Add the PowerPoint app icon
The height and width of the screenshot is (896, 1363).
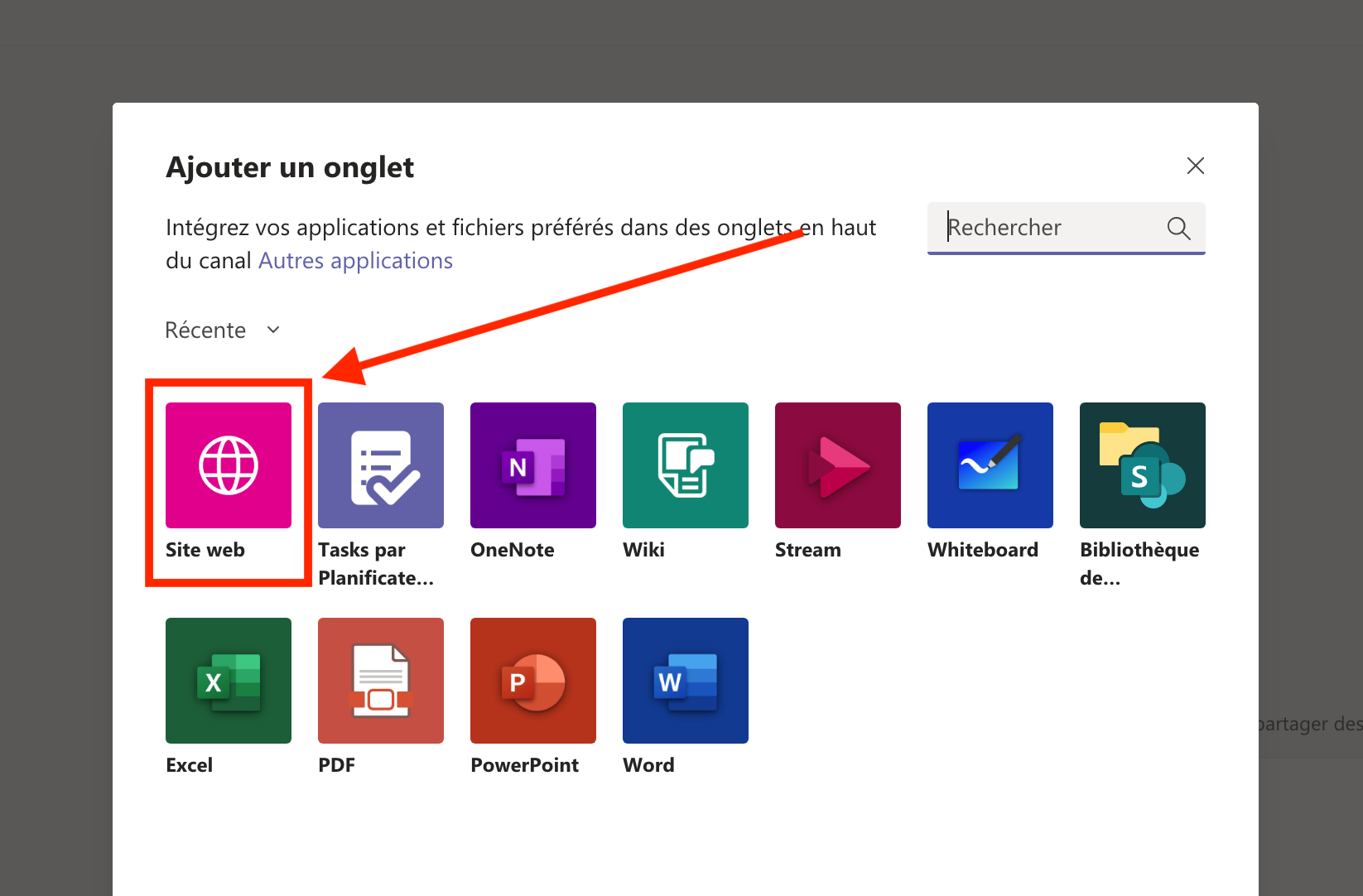(x=533, y=681)
